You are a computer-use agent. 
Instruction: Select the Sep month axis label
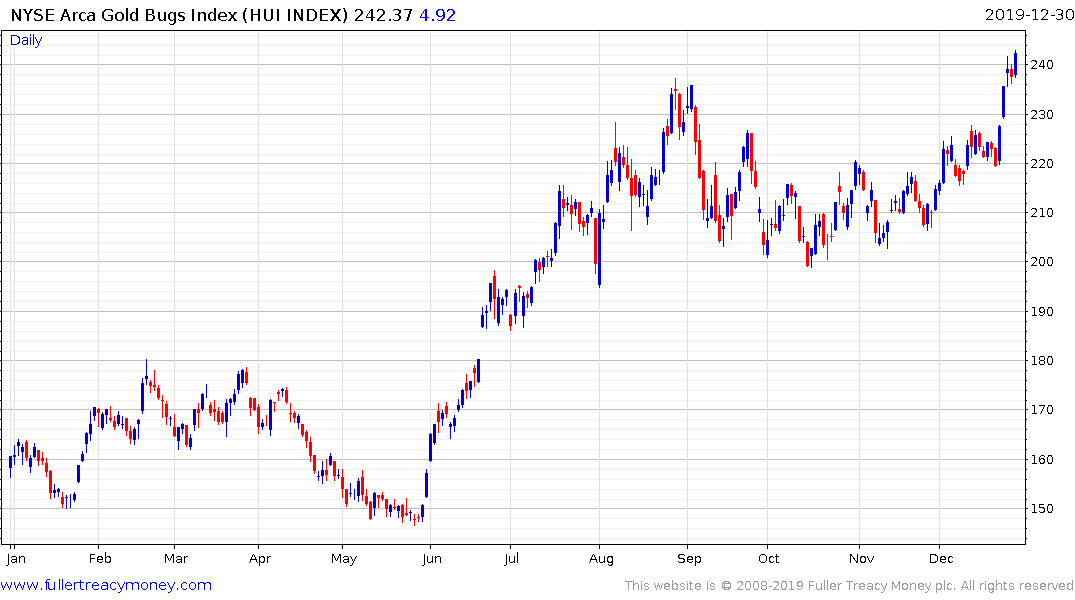pyautogui.click(x=689, y=559)
